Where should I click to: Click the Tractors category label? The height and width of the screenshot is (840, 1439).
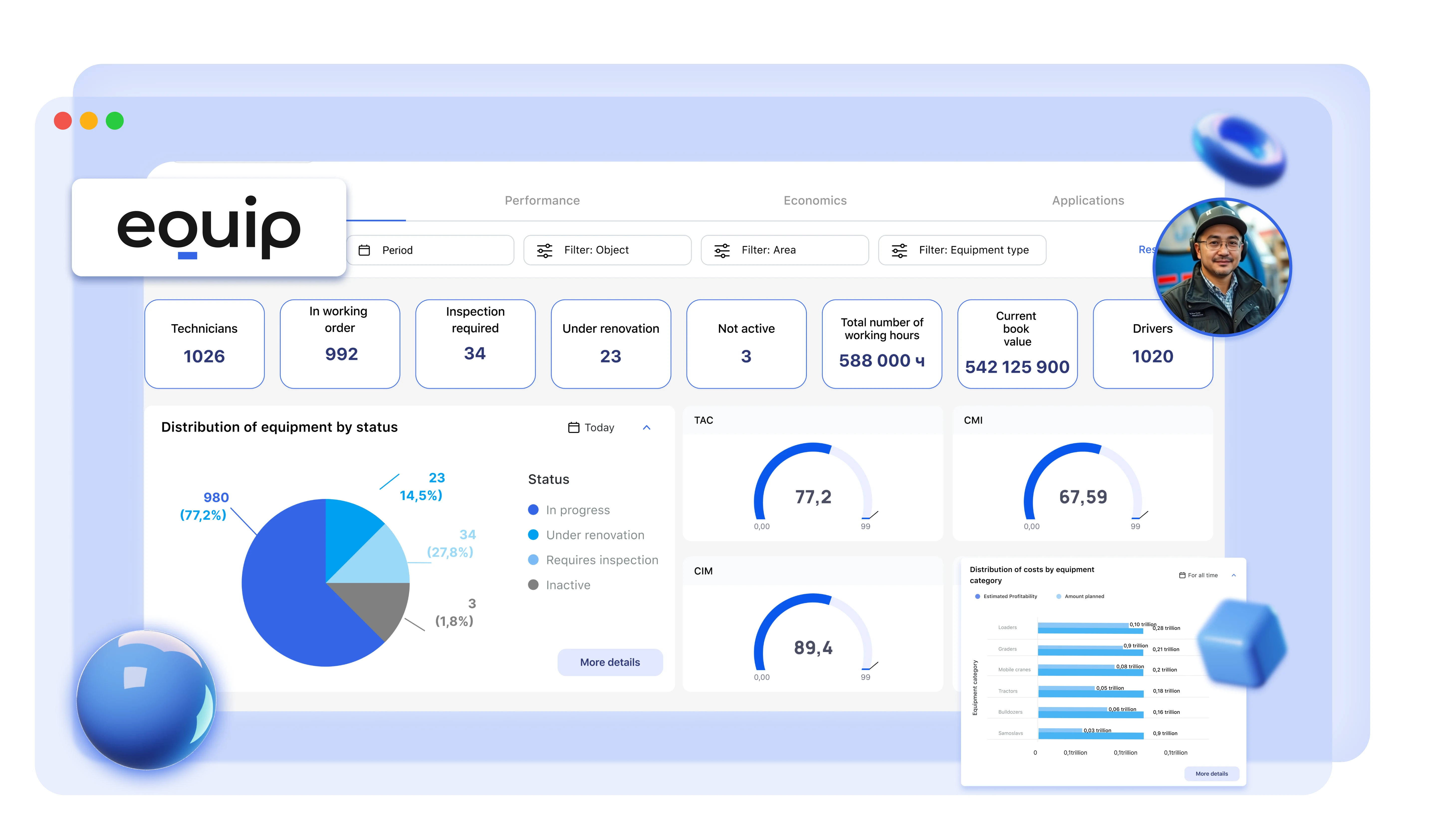1007,691
